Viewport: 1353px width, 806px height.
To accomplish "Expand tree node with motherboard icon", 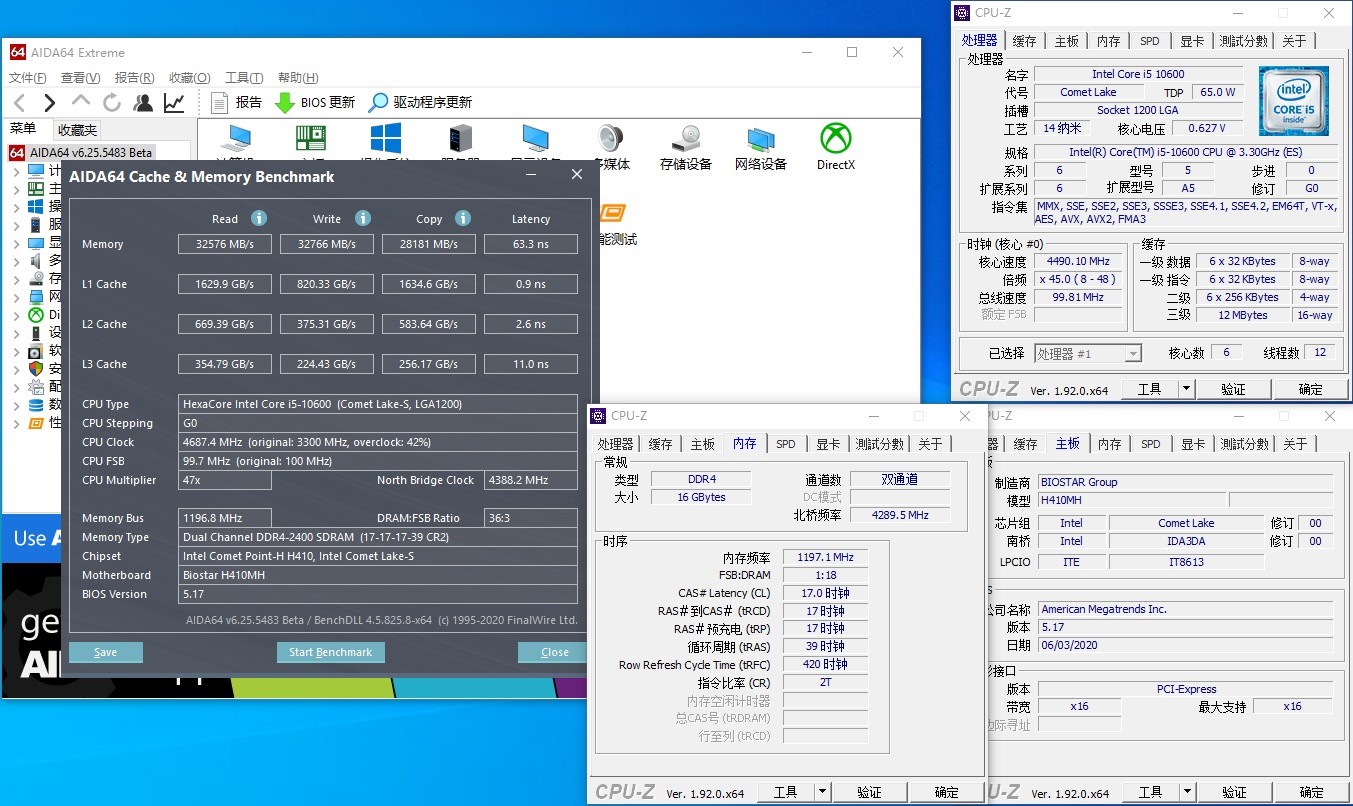I will (x=16, y=189).
